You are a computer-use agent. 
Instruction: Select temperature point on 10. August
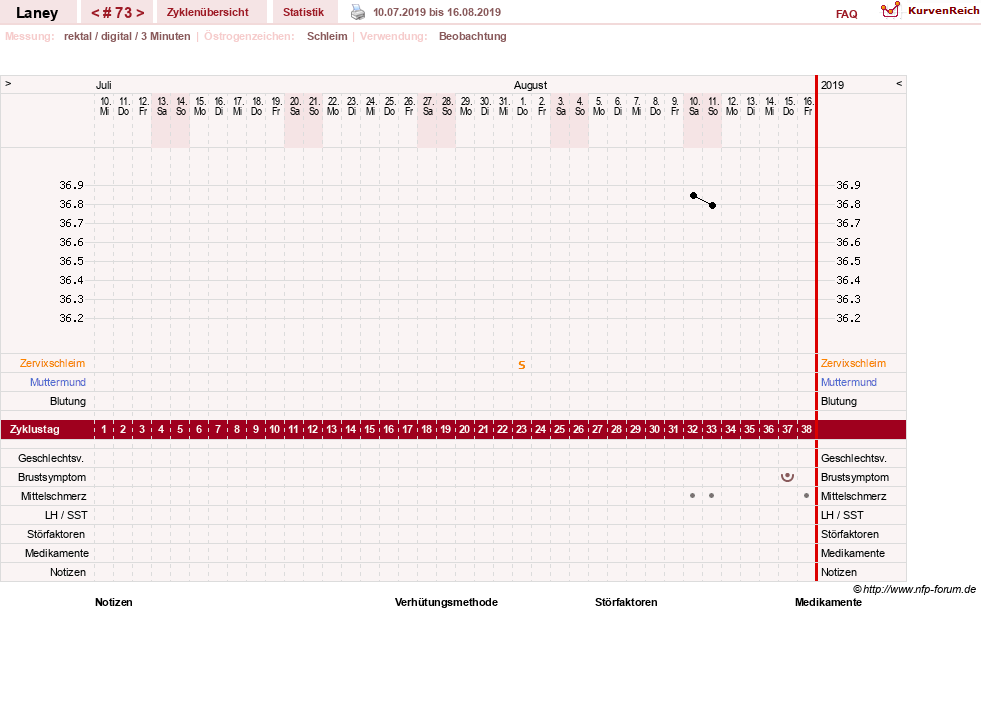click(693, 195)
